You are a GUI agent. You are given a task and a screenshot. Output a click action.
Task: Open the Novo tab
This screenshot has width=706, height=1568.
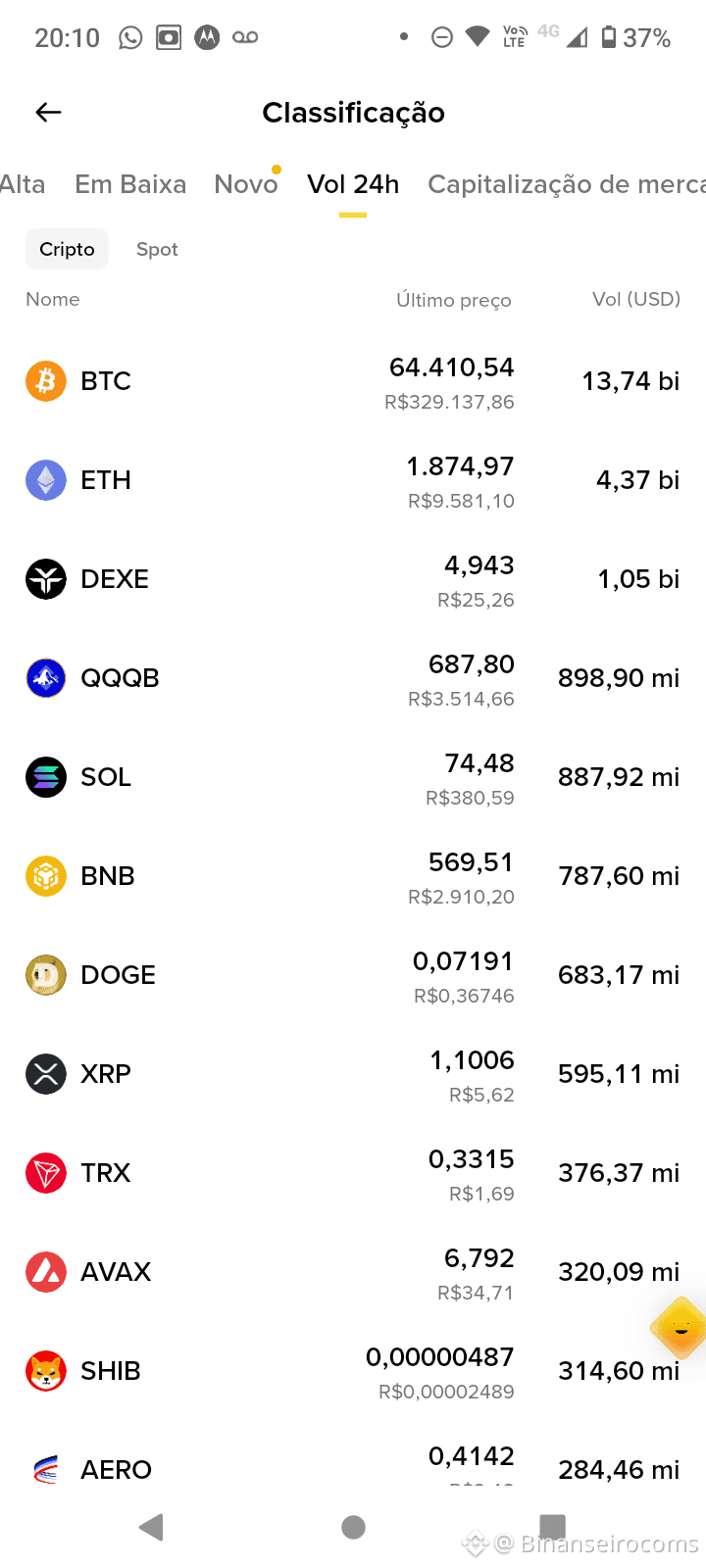[x=246, y=184]
